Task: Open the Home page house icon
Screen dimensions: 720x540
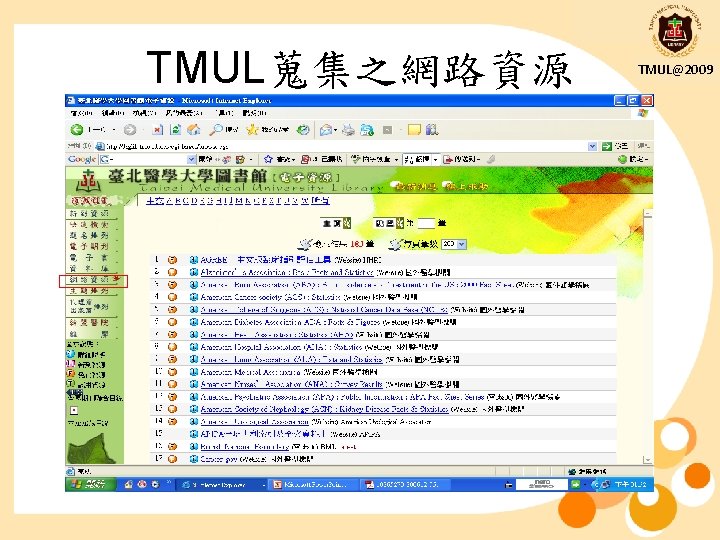Action: (193, 130)
